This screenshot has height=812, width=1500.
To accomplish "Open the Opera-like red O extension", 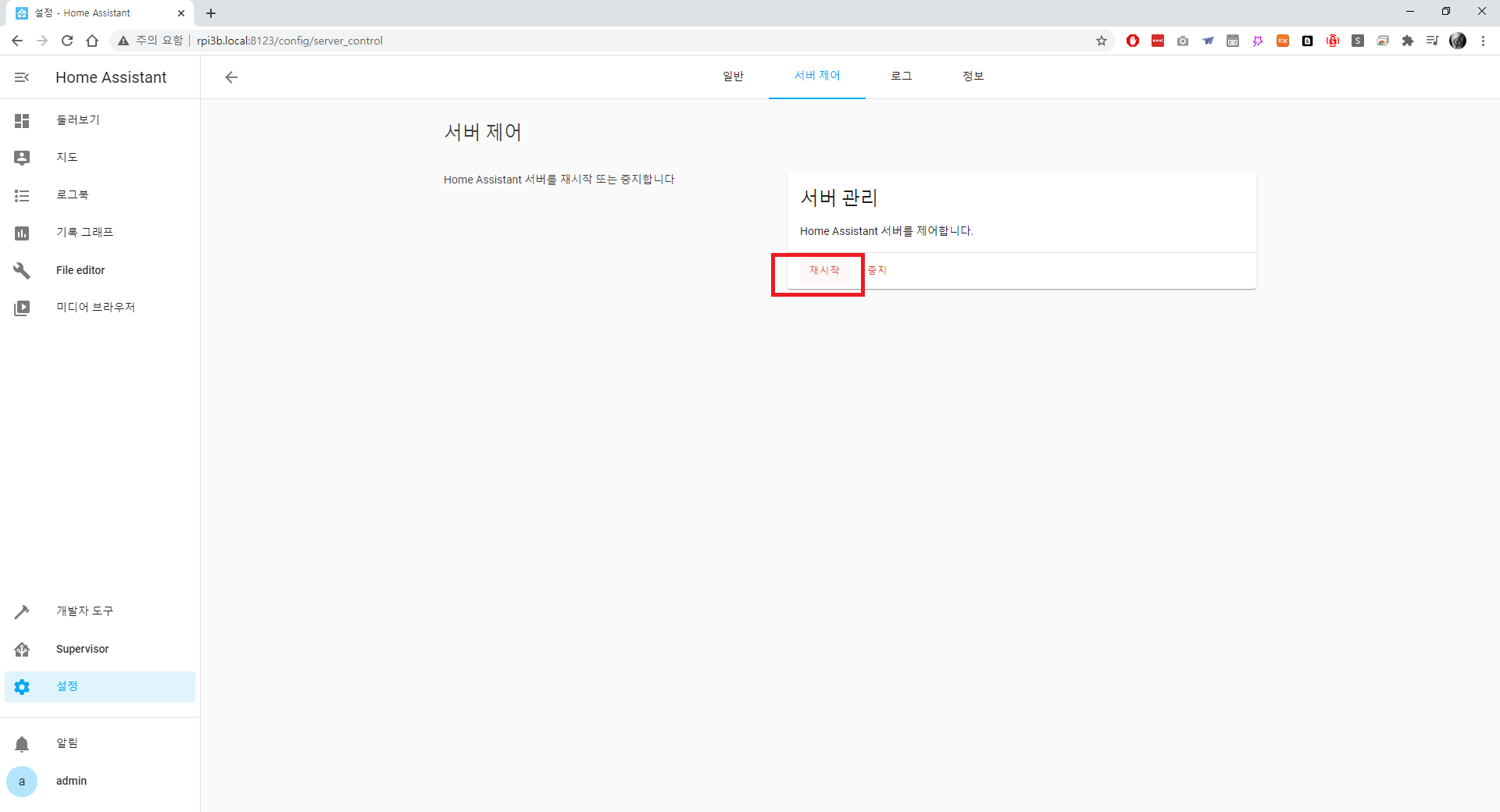I will pyautogui.click(x=1133, y=41).
